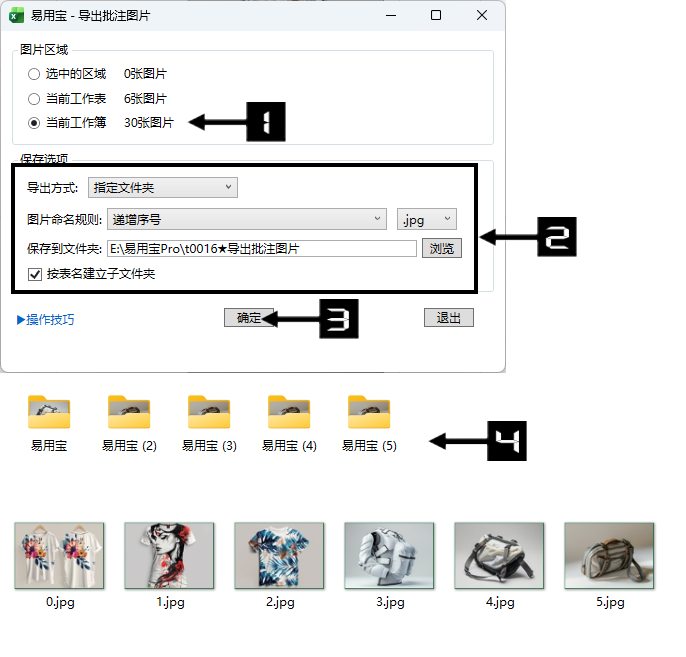Toggle 按表名建立子文件夹 checkbox
The image size is (686, 657).
(34, 274)
